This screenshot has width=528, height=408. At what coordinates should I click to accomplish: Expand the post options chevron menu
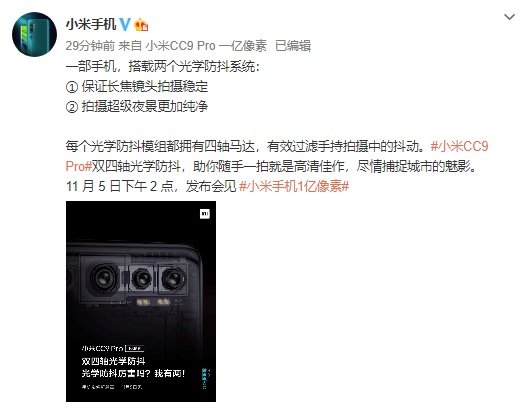pyautogui.click(x=509, y=17)
